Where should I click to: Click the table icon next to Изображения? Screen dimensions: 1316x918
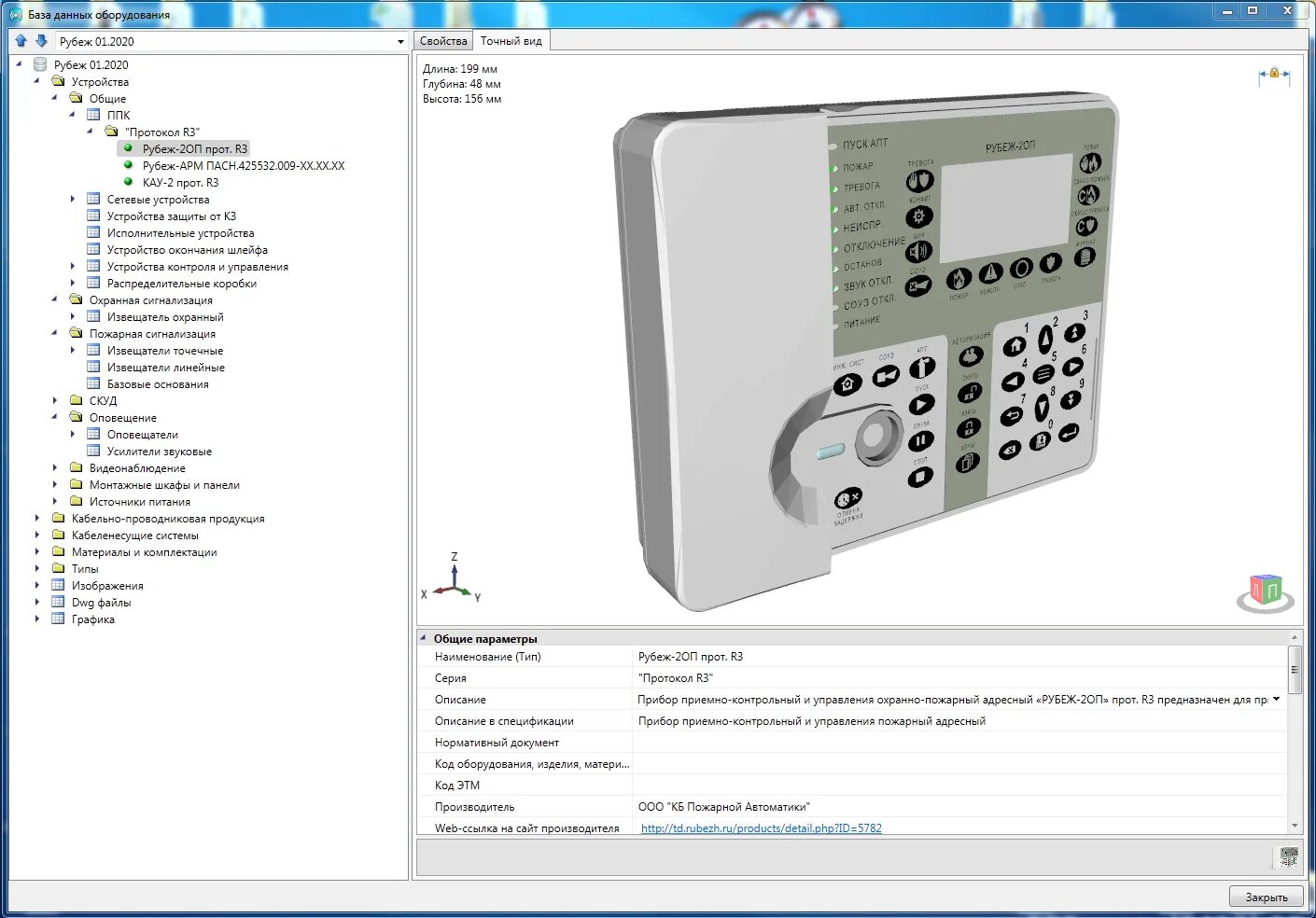(58, 585)
